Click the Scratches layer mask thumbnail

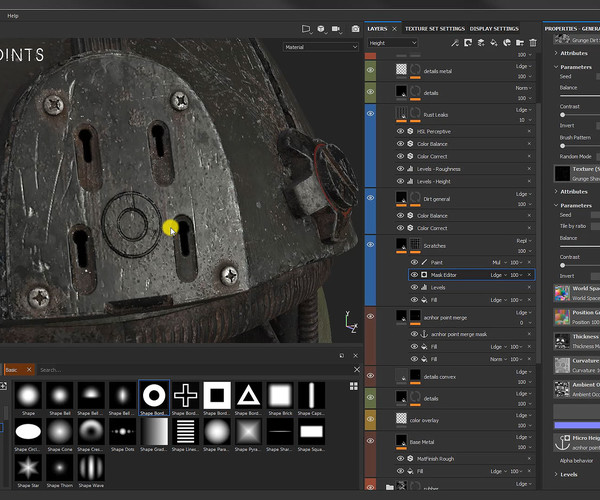coord(415,244)
